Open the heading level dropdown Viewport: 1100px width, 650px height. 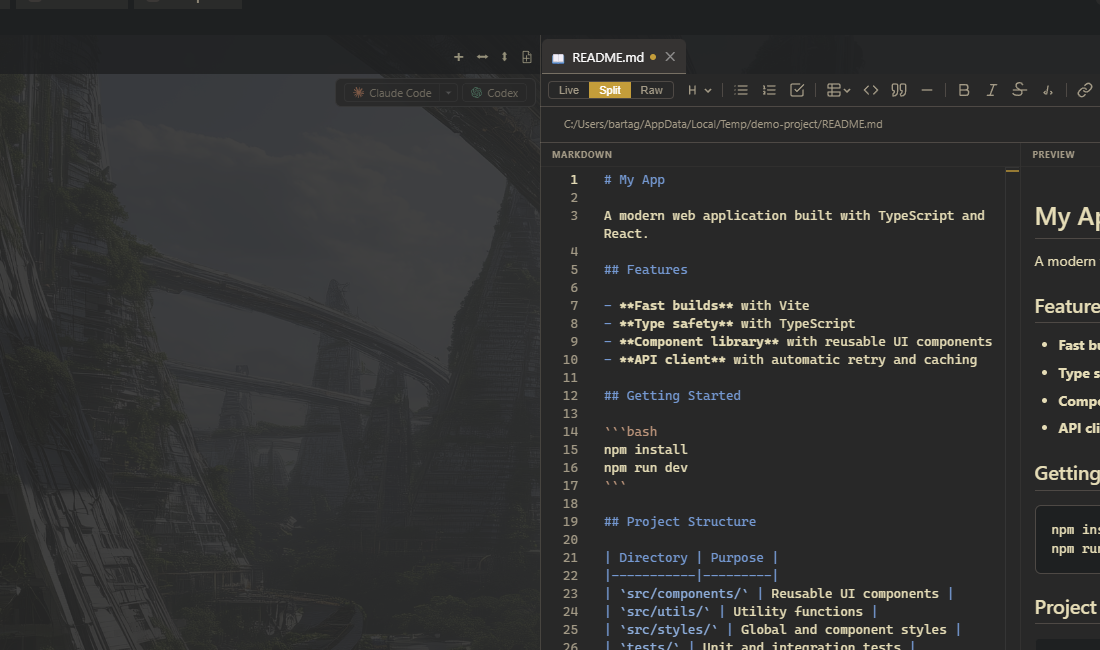coord(699,90)
